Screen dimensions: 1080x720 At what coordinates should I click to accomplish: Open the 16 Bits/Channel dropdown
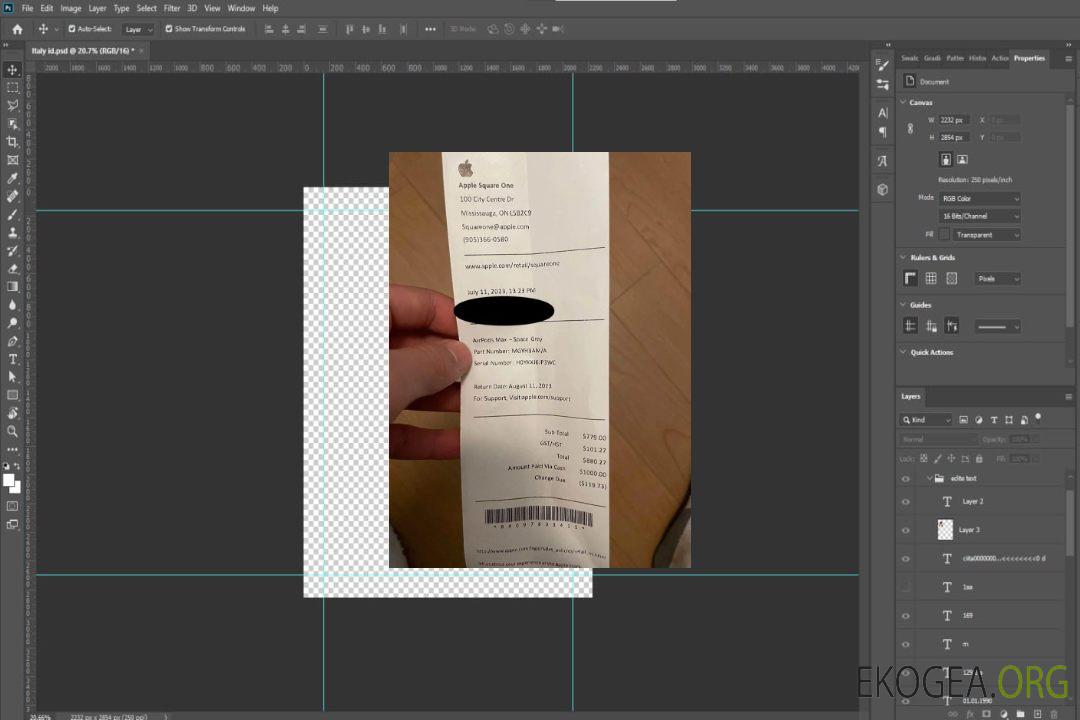pos(979,216)
